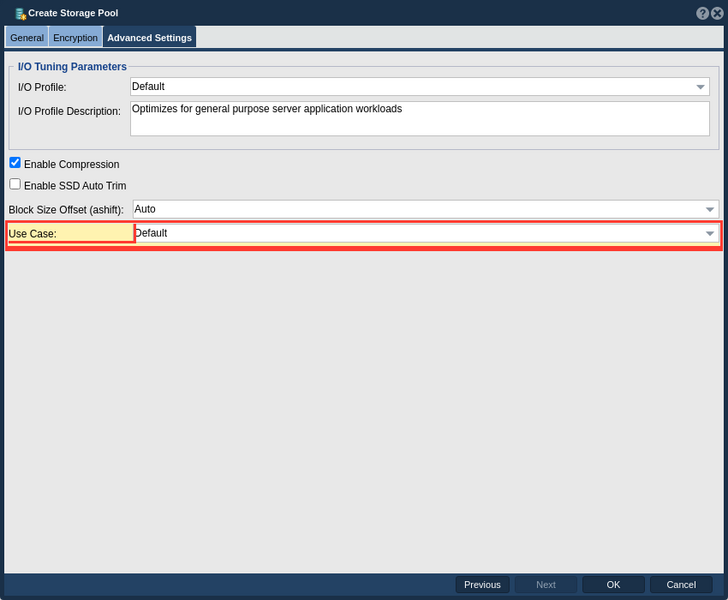Open the Encryption tab
The image size is (728, 600).
75,38
